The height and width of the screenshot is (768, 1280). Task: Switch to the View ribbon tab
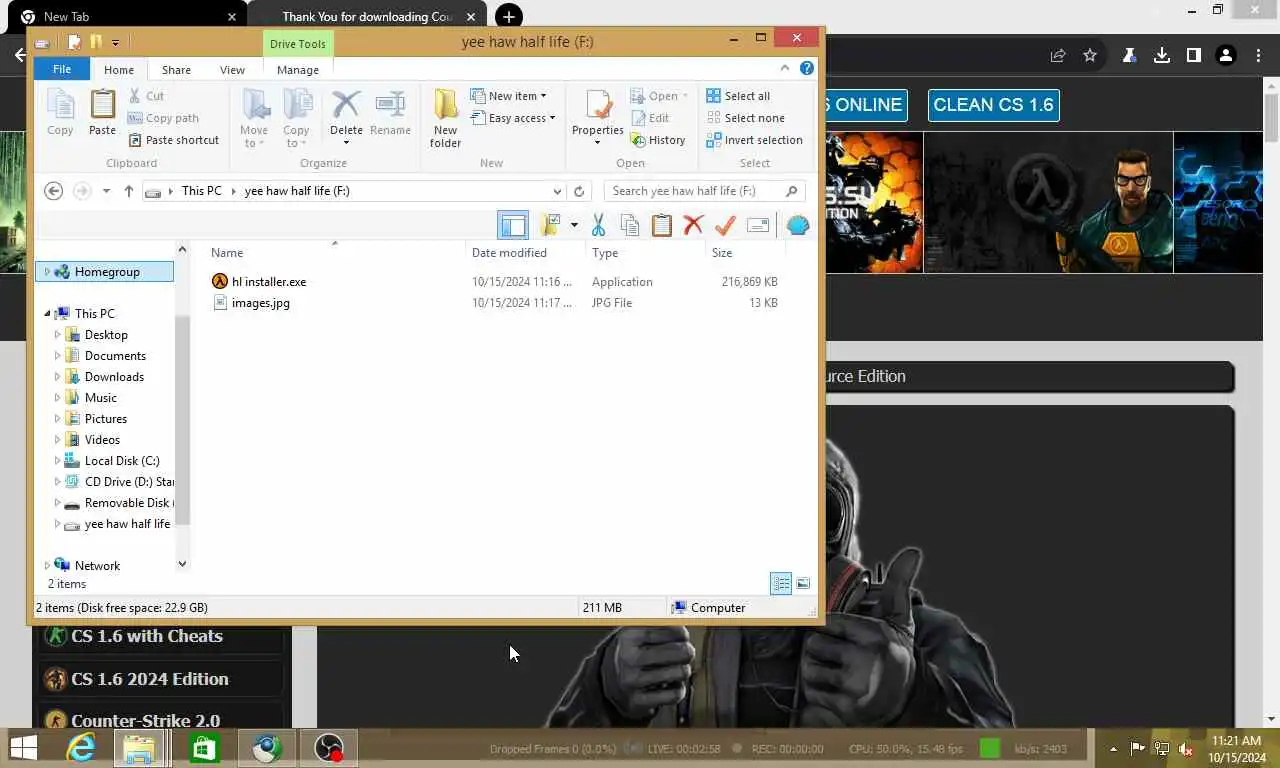pyautogui.click(x=232, y=70)
